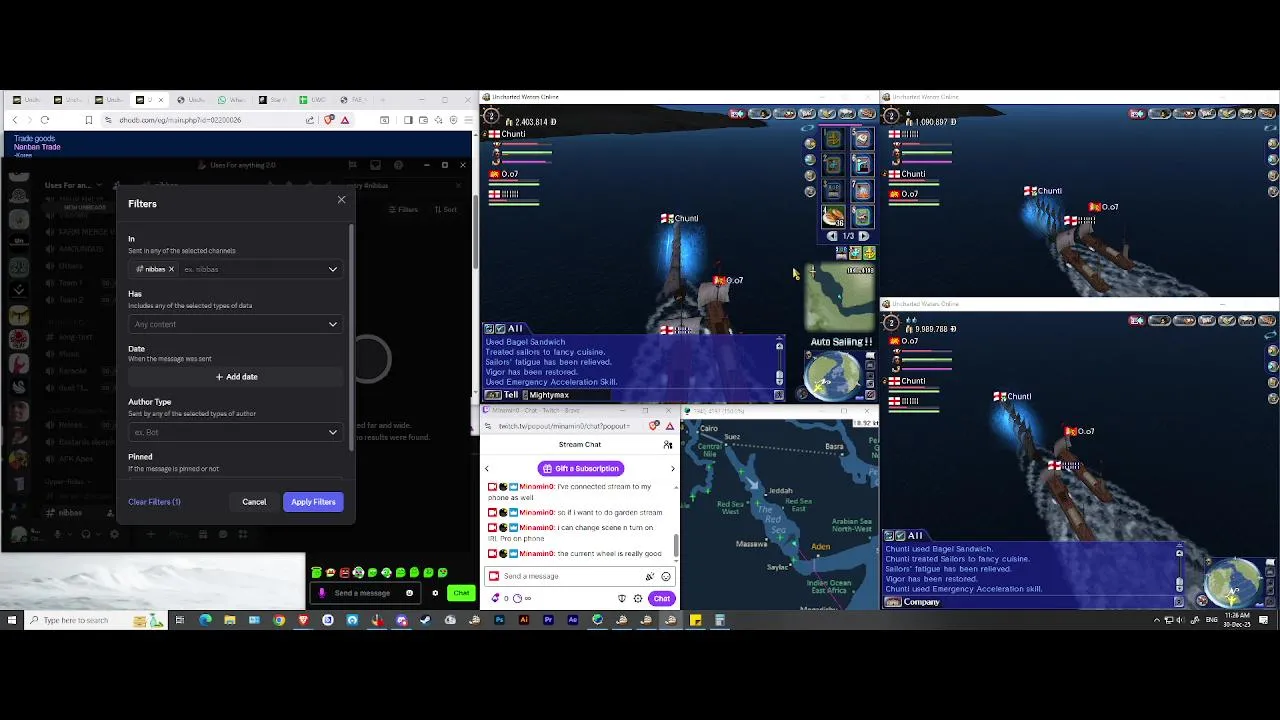The image size is (1280, 720).
Task: Open Sticky Notes from the taskbar
Action: point(695,620)
